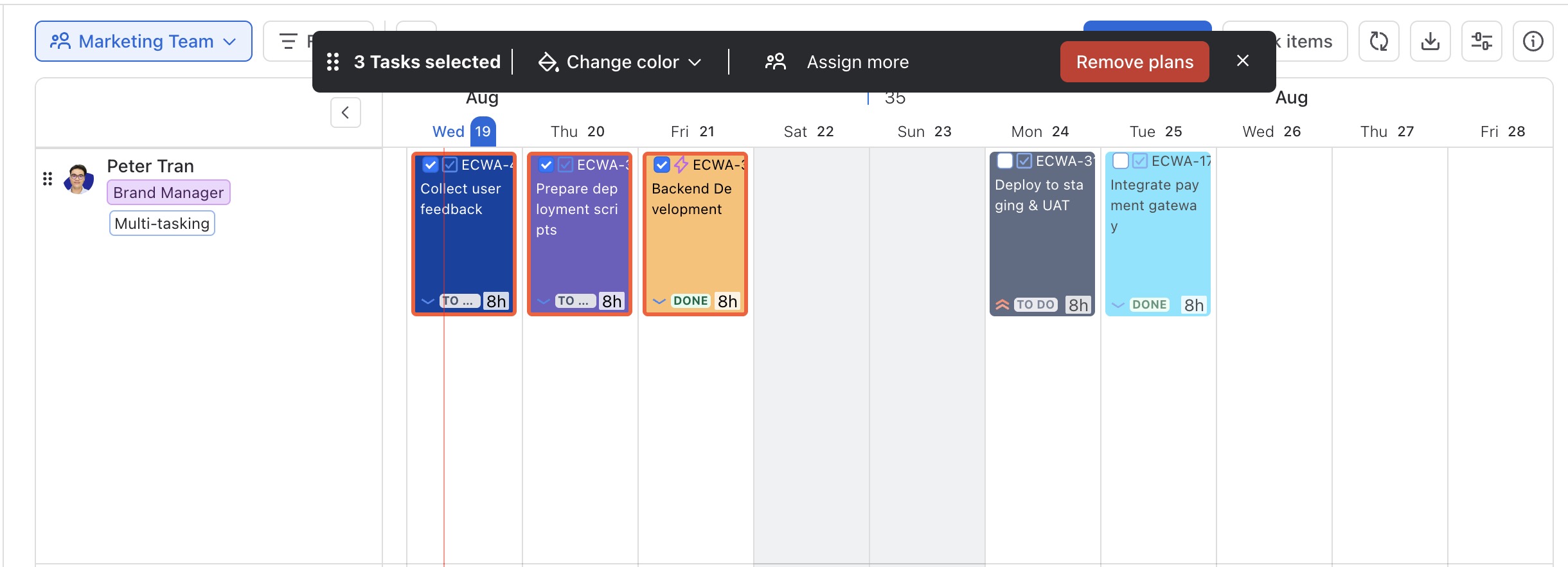Viewport: 1568px width, 567px height.
Task: Uncheck the Prepare deployment scripts task checkbox
Action: pyautogui.click(x=546, y=165)
